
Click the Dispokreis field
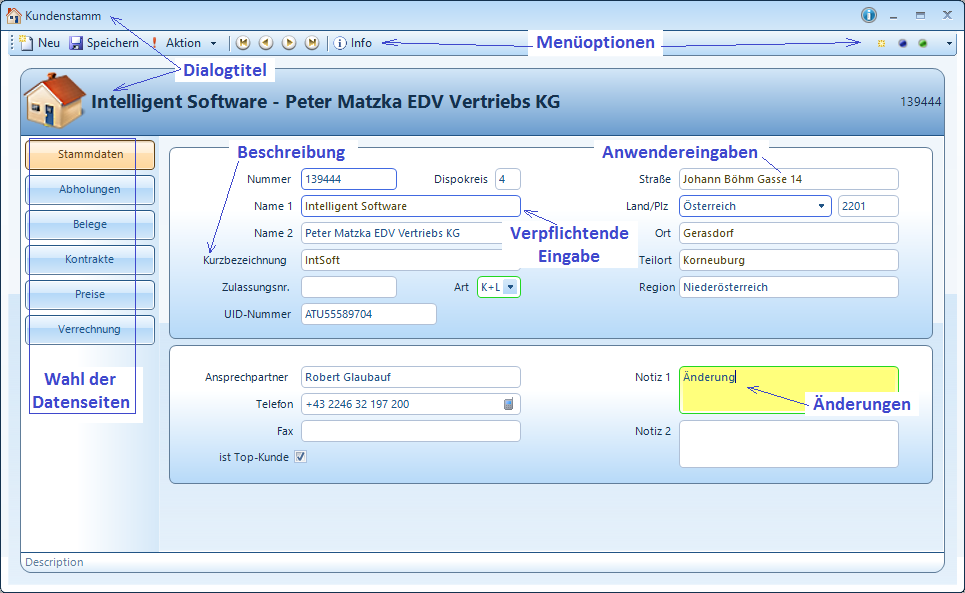pyautogui.click(x=508, y=179)
